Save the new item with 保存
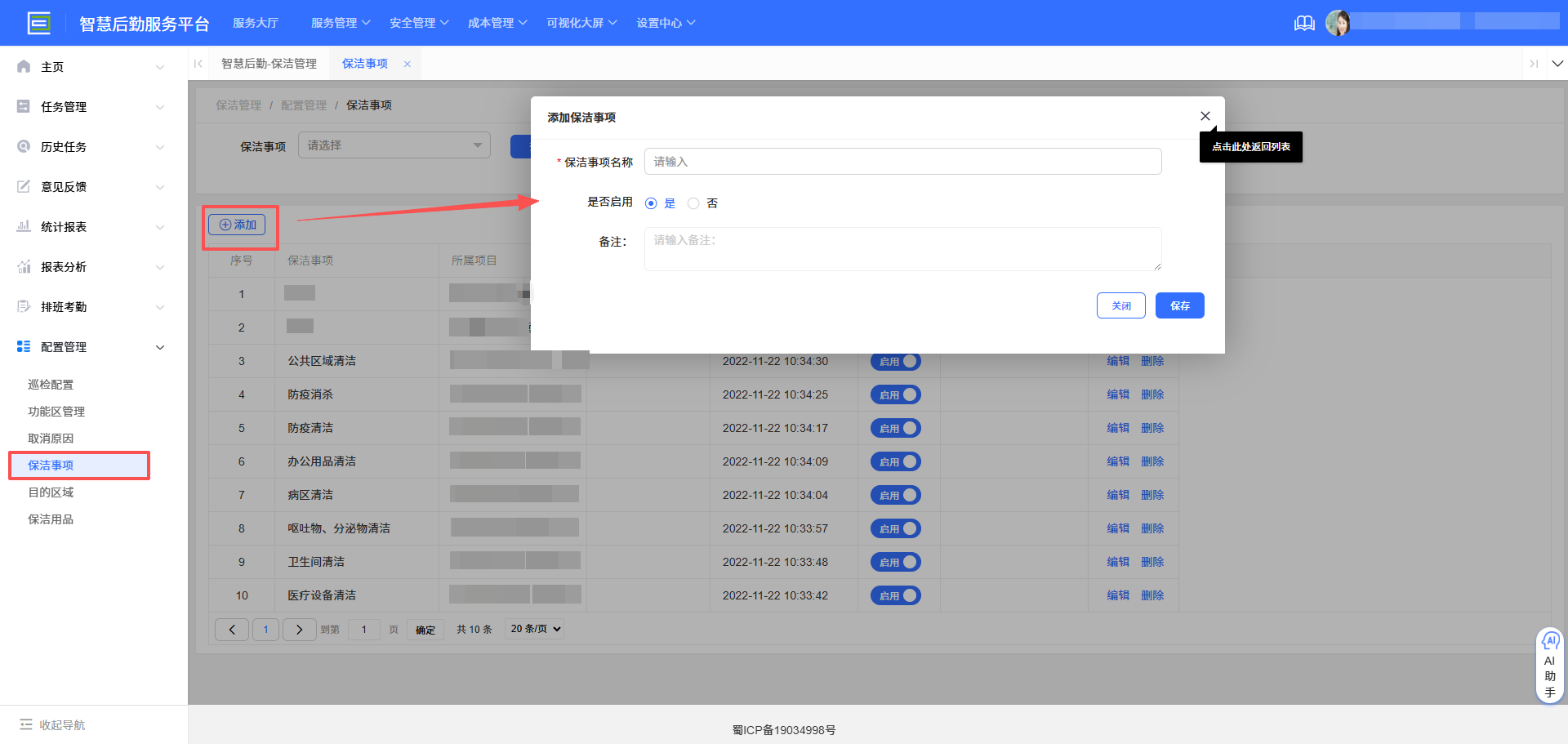Image resolution: width=1568 pixels, height=744 pixels. [x=1179, y=305]
